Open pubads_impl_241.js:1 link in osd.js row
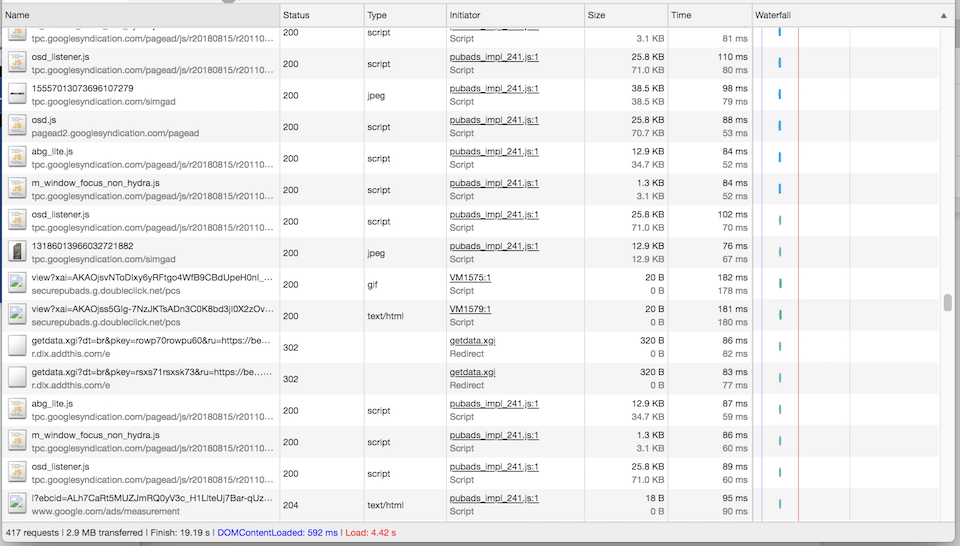Screen dimensions: 960x546 click(494, 120)
